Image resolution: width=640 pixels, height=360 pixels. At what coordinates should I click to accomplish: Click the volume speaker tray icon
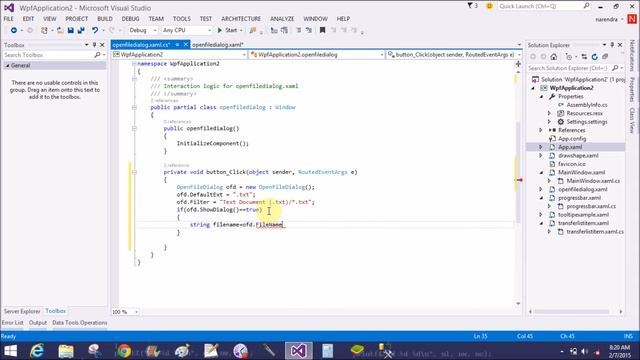(584, 351)
